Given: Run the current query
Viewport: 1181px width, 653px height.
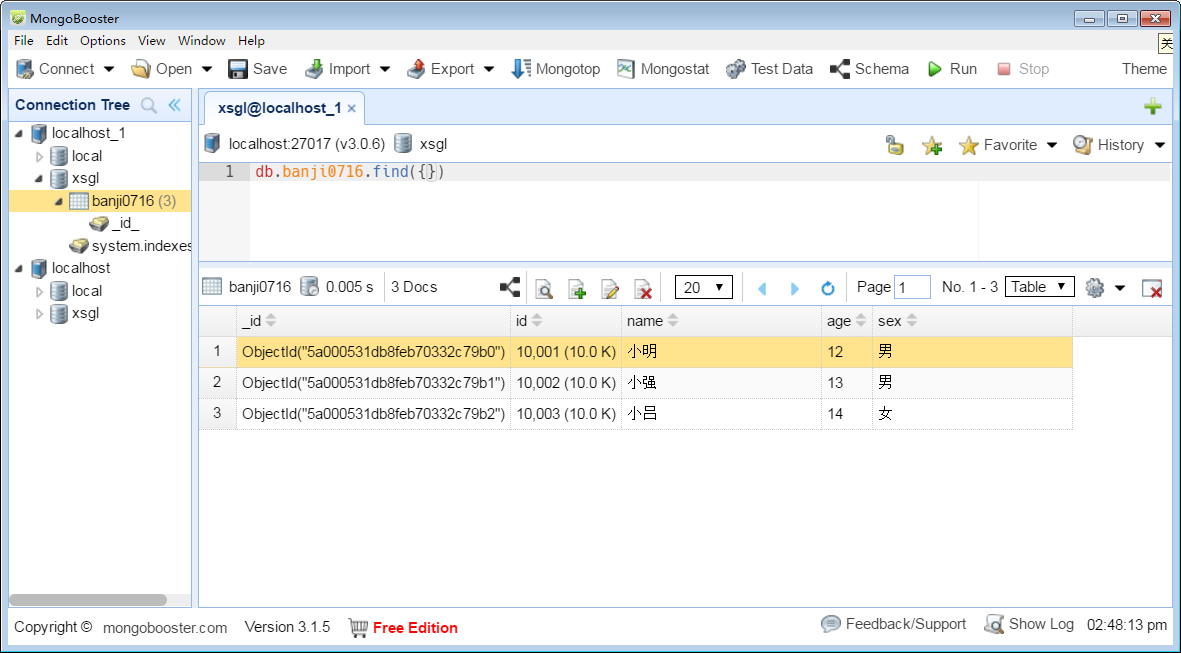Looking at the screenshot, I should 952,69.
